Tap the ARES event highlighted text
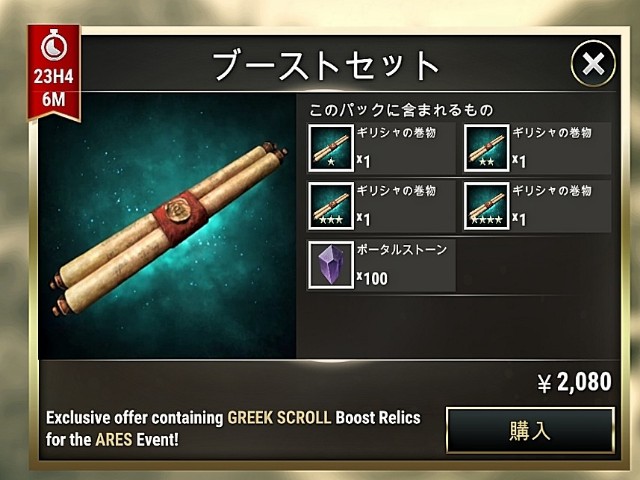This screenshot has height=480, width=640. 114,440
